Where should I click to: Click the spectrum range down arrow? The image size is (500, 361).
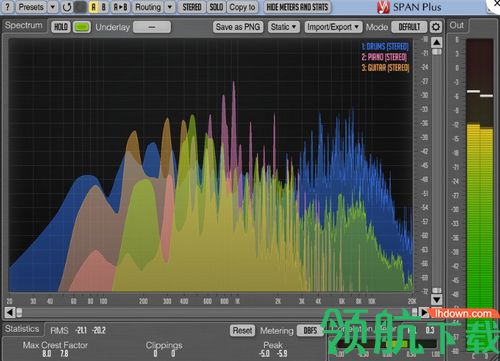pyautogui.click(x=437, y=299)
